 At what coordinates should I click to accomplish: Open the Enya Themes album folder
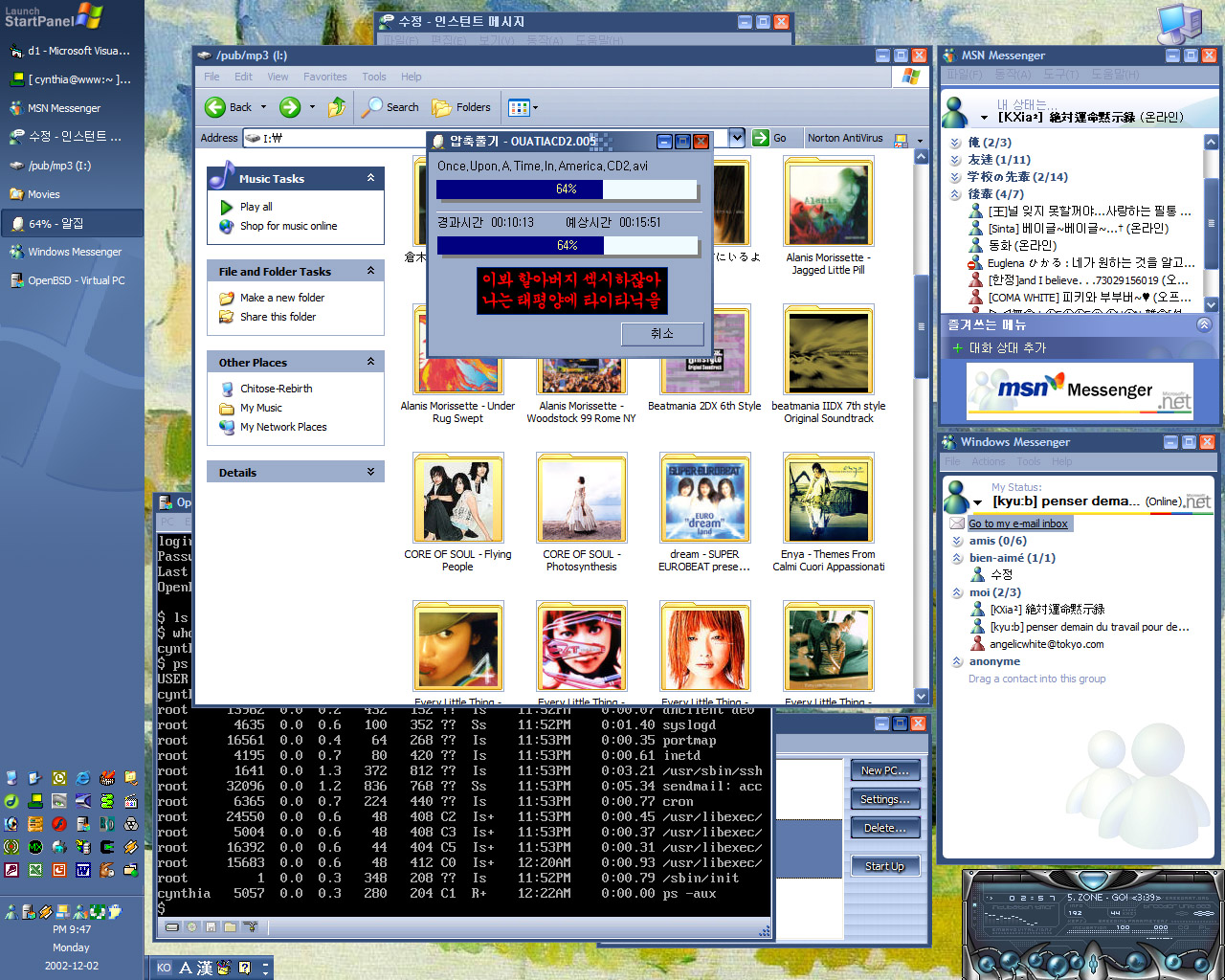point(828,500)
